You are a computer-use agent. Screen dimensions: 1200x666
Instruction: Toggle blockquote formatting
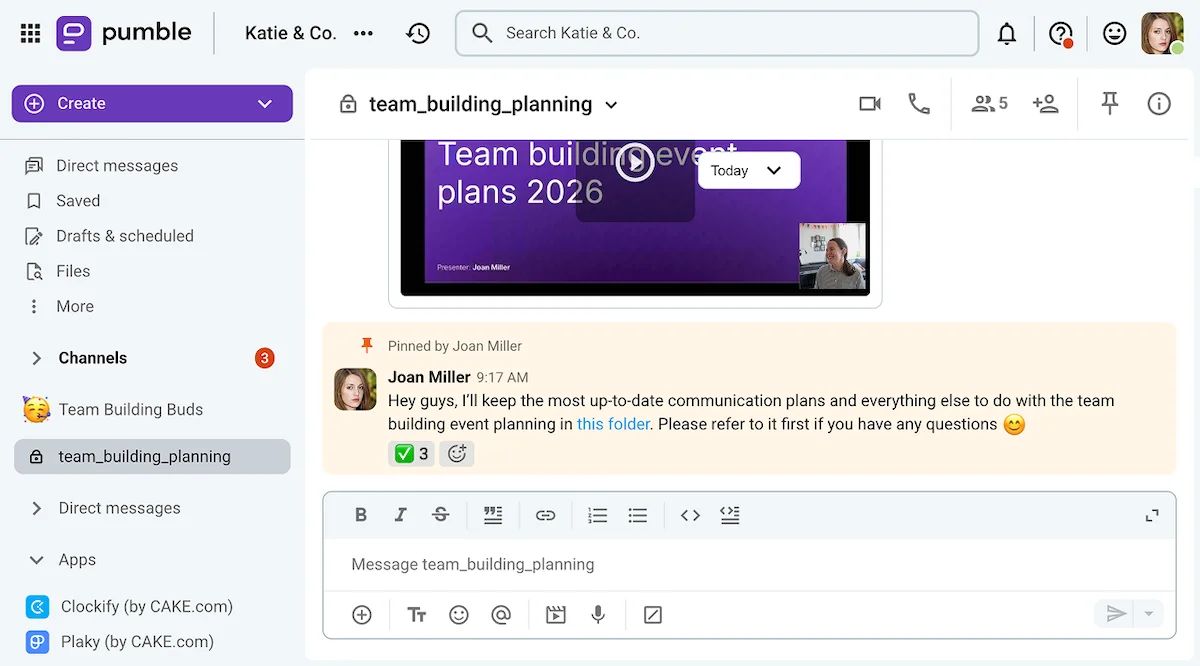(x=492, y=515)
